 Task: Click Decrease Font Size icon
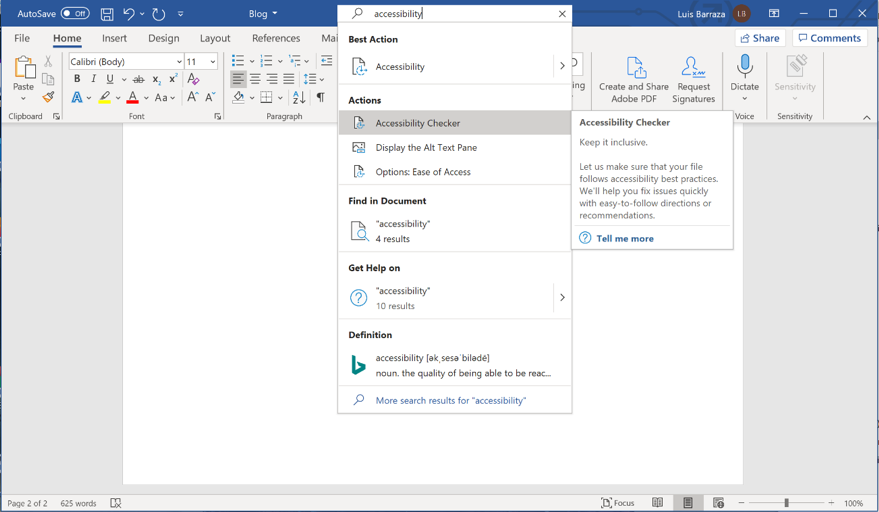[210, 97]
